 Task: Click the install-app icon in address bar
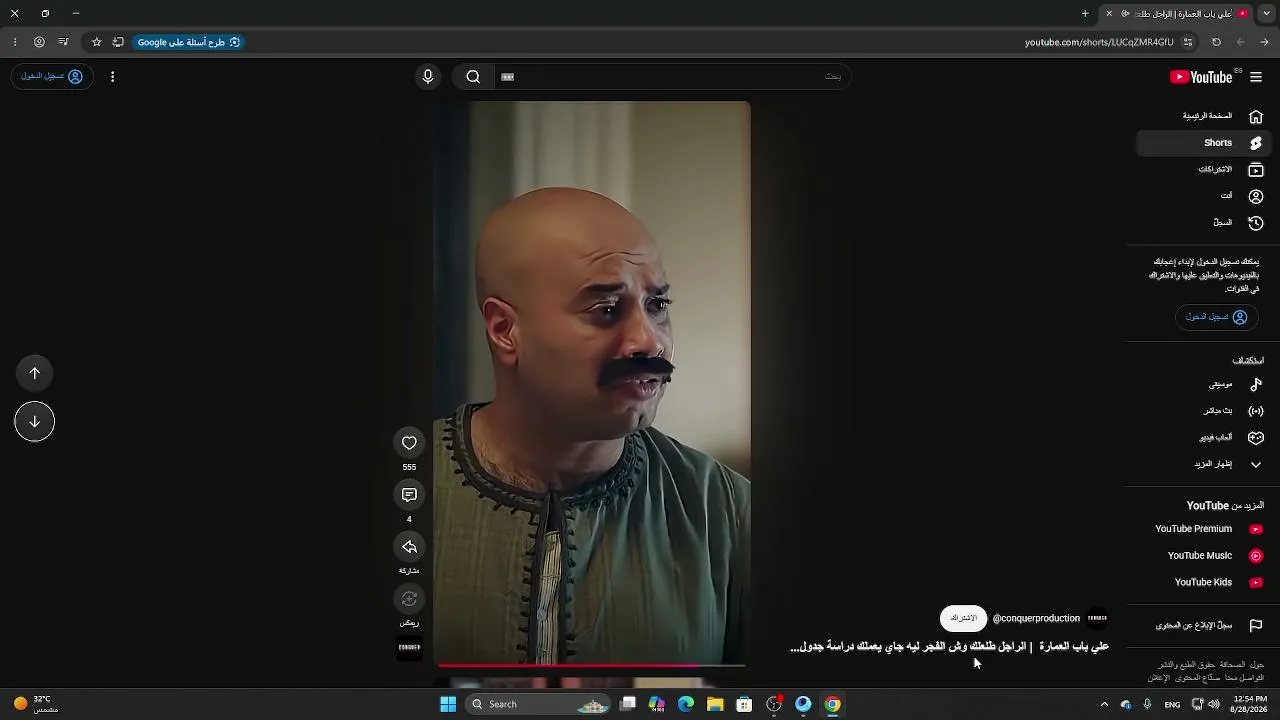coord(118,42)
